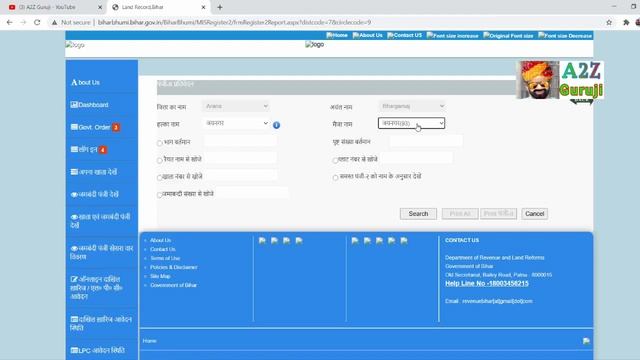
Task: Open the हल्का नाम dropdown
Action: coord(236,123)
